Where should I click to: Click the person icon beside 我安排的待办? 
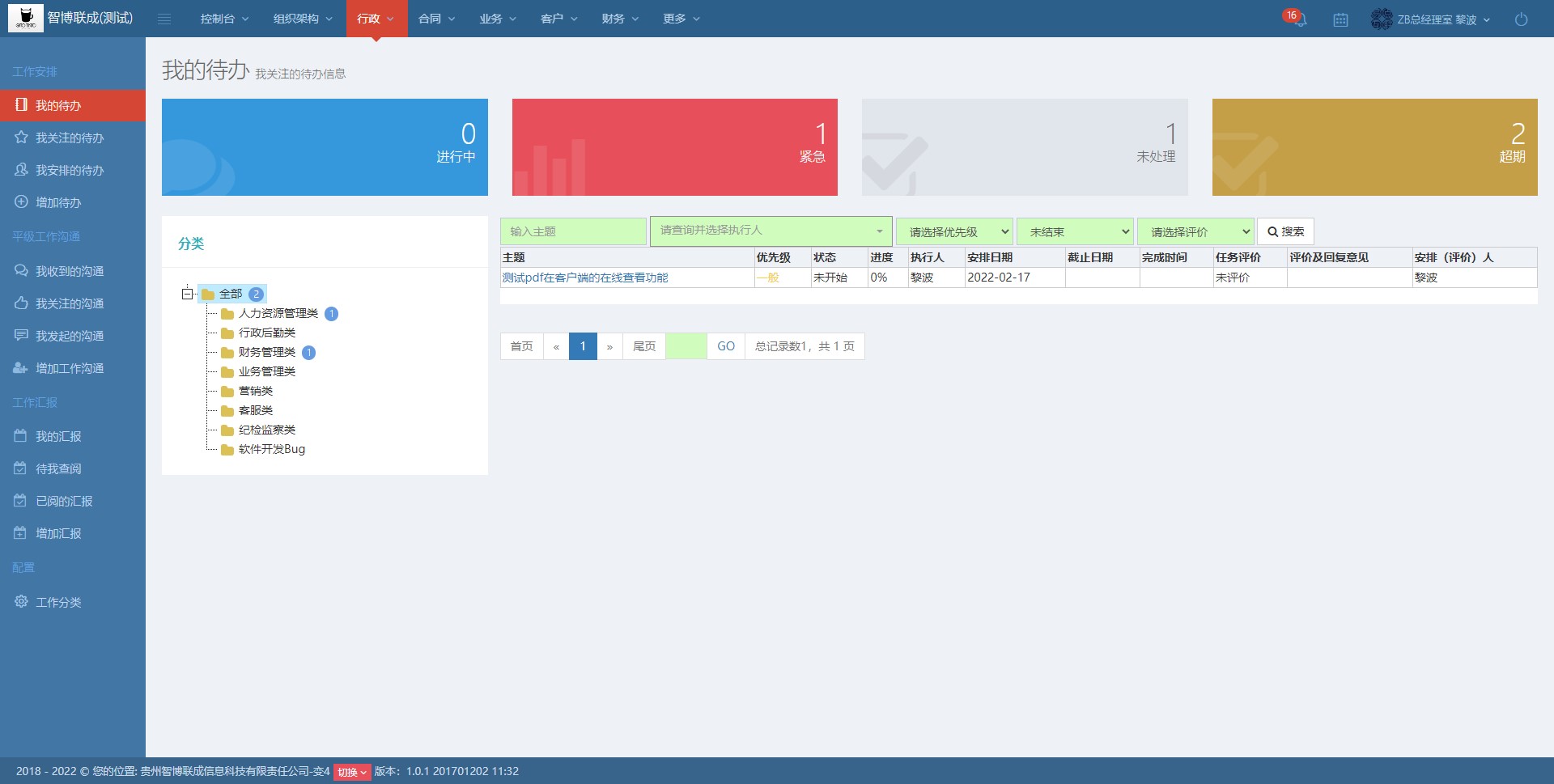coord(22,169)
